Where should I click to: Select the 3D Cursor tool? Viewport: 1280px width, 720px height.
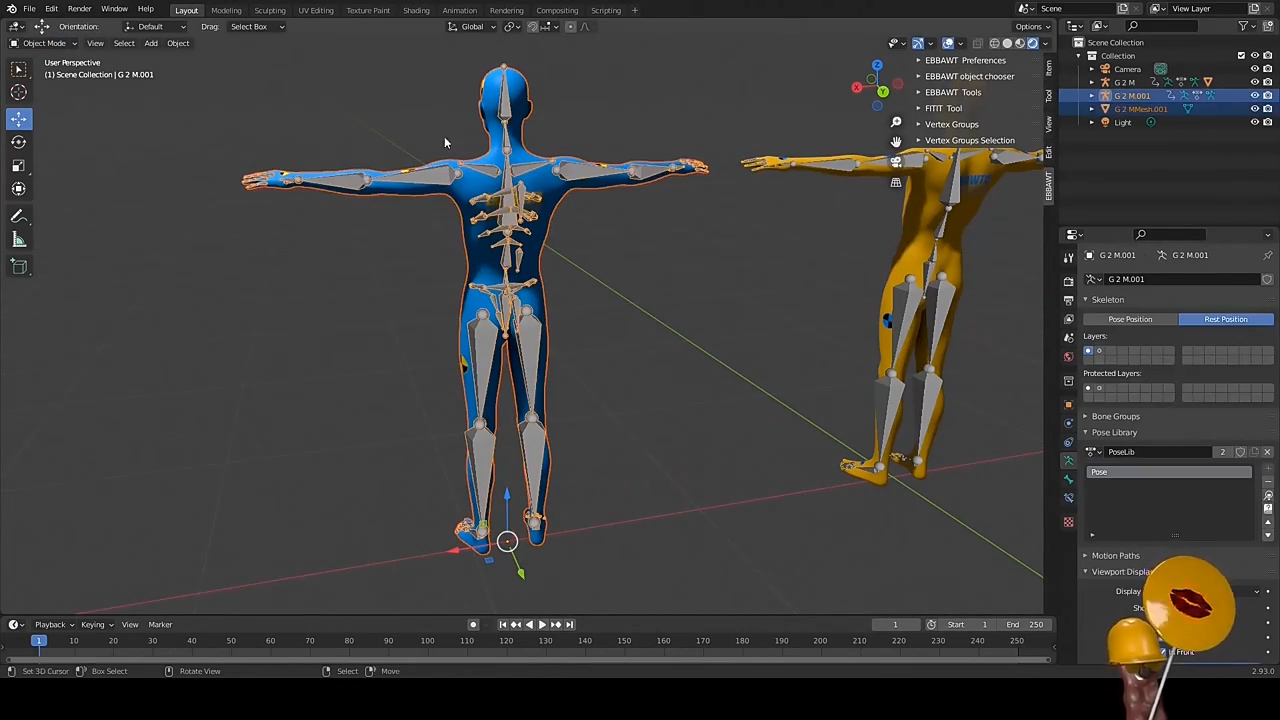click(x=18, y=92)
